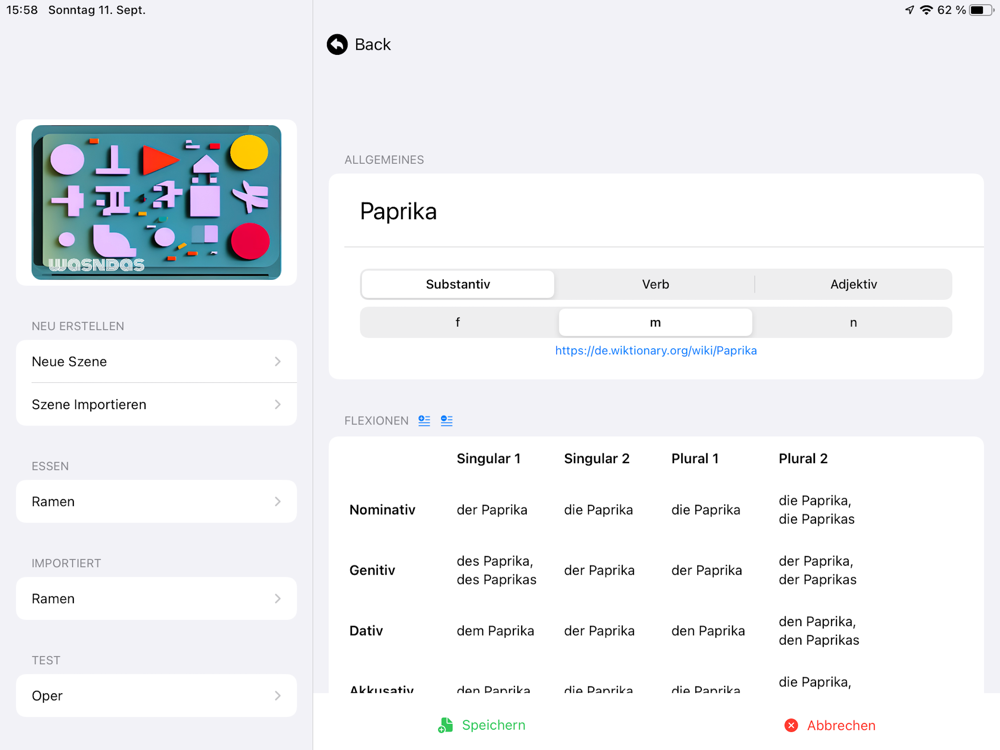Select Genitiv Singular 2 'der Paprika'
Image resolution: width=1000 pixels, height=750 pixels.
coord(599,571)
